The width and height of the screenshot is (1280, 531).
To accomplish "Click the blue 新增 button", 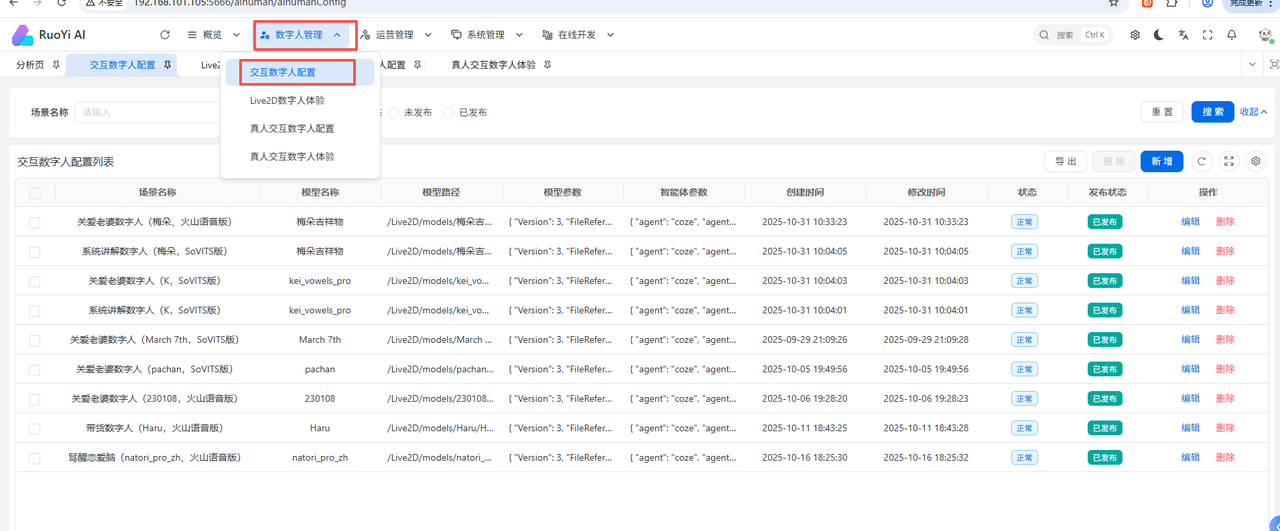I will (x=1162, y=161).
